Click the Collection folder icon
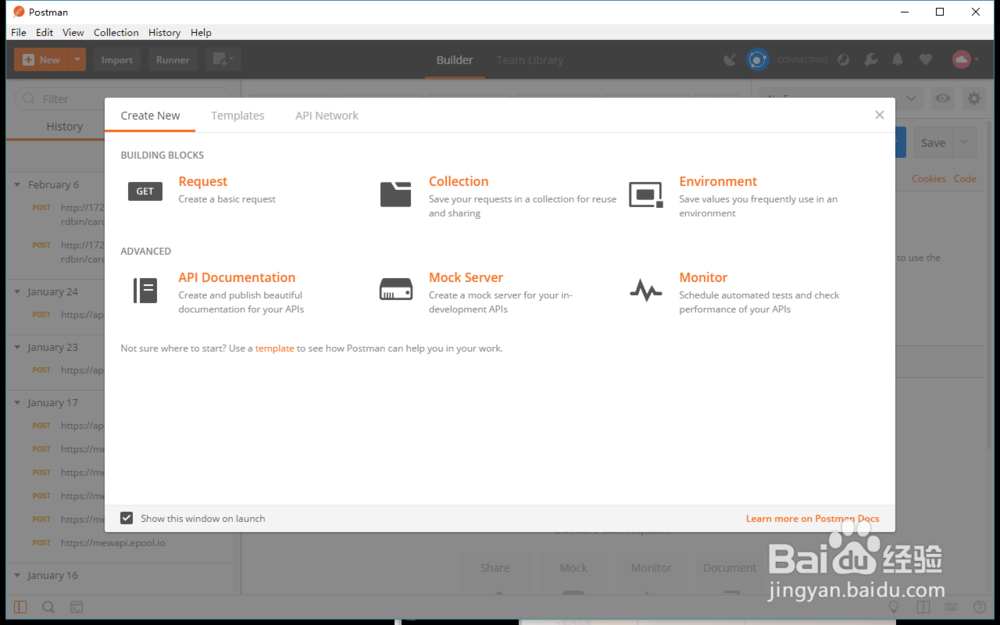 [x=395, y=194]
